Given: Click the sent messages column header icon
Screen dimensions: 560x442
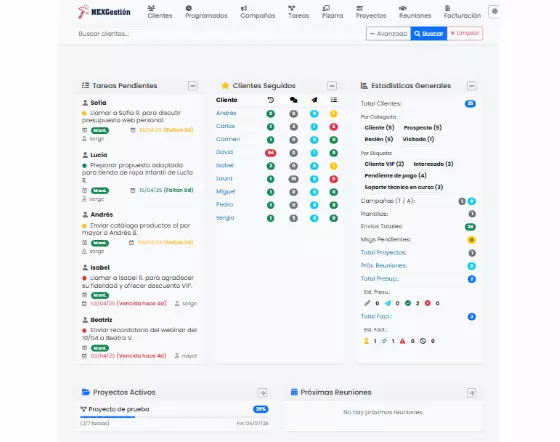Looking at the screenshot, I should [314, 100].
